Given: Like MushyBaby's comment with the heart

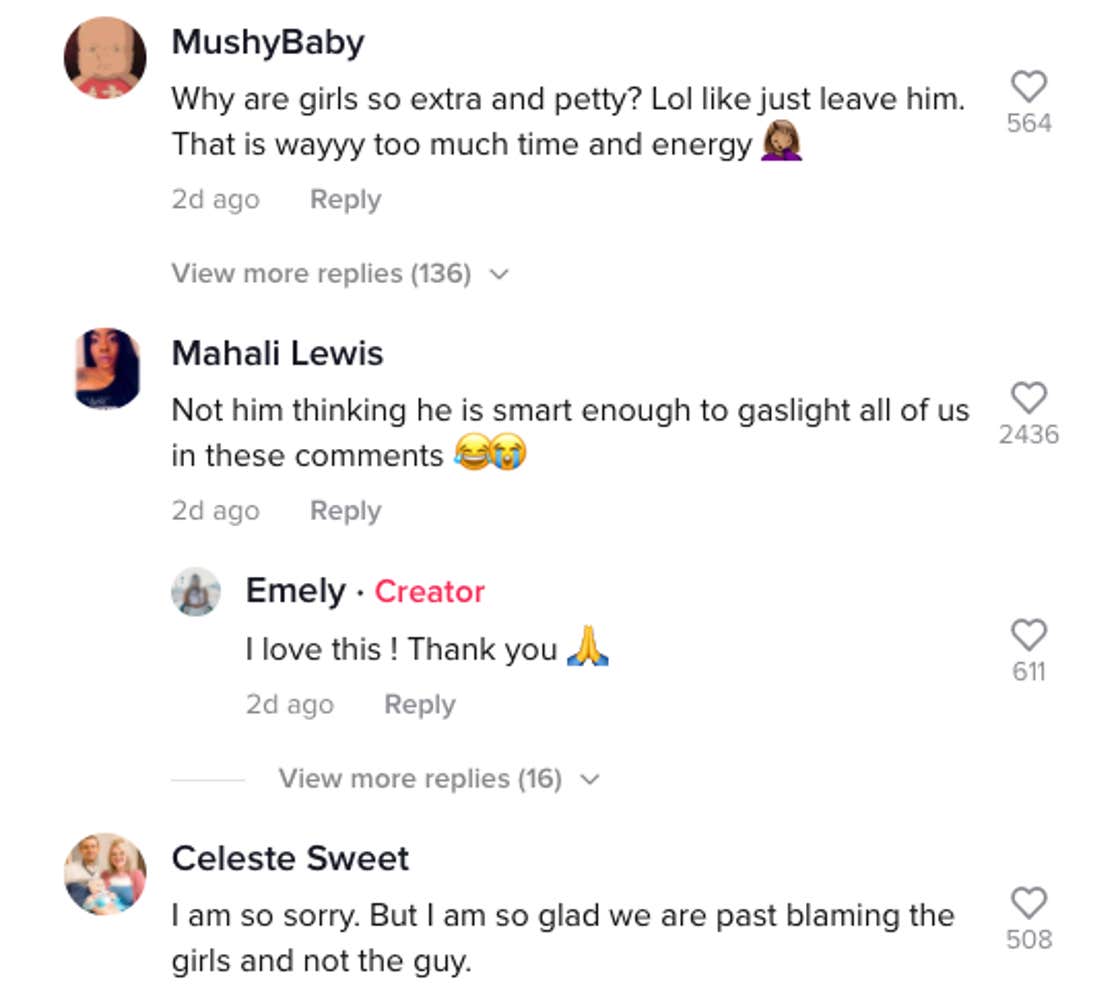Looking at the screenshot, I should [x=1029, y=87].
